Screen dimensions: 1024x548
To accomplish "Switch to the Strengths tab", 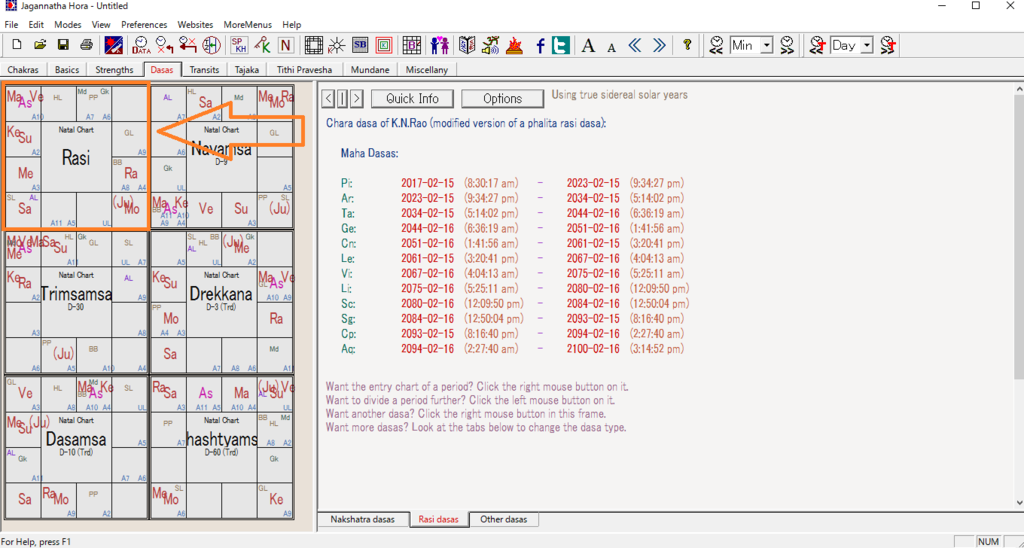I will (114, 69).
